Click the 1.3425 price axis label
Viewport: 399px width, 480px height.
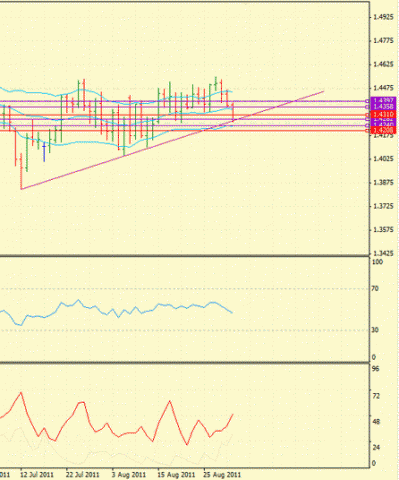[384, 254]
